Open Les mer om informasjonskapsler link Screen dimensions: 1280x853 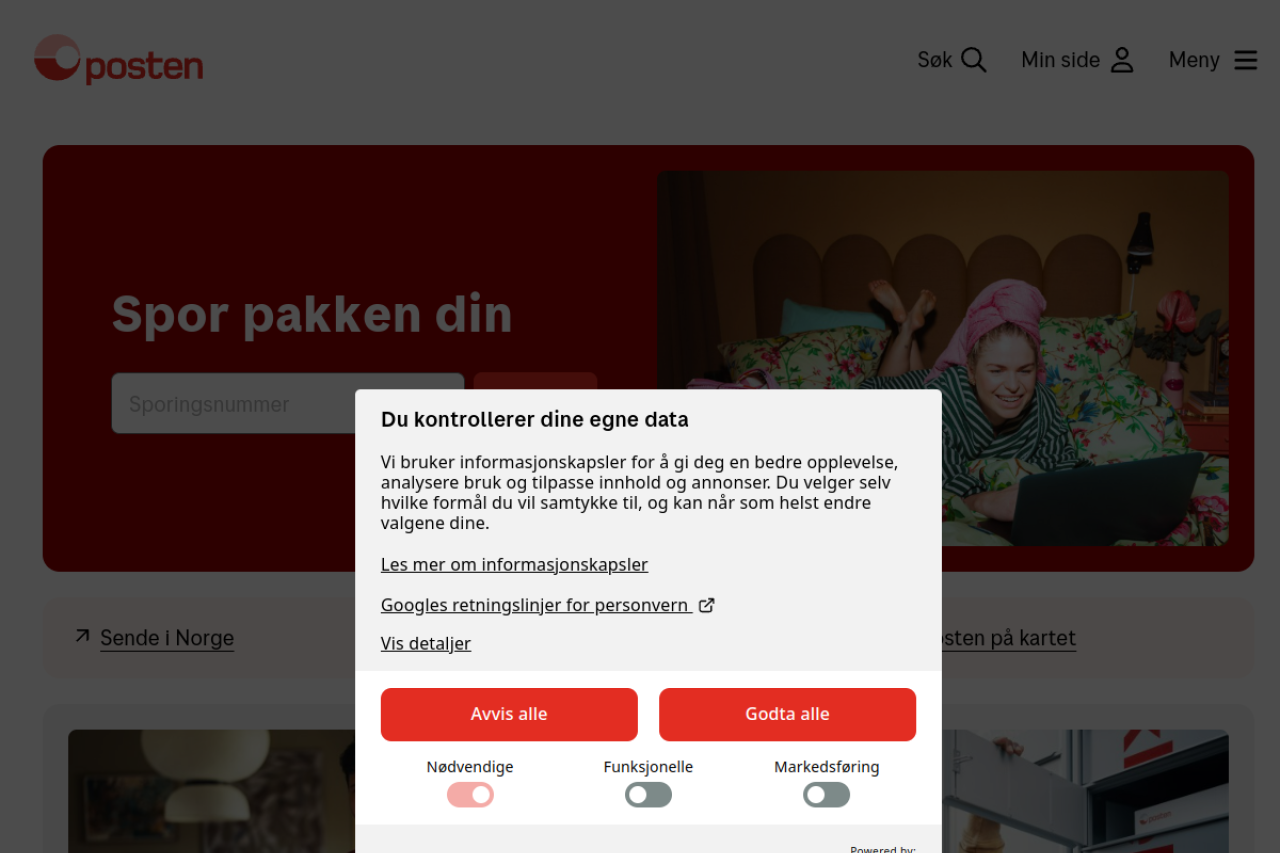coord(514,564)
